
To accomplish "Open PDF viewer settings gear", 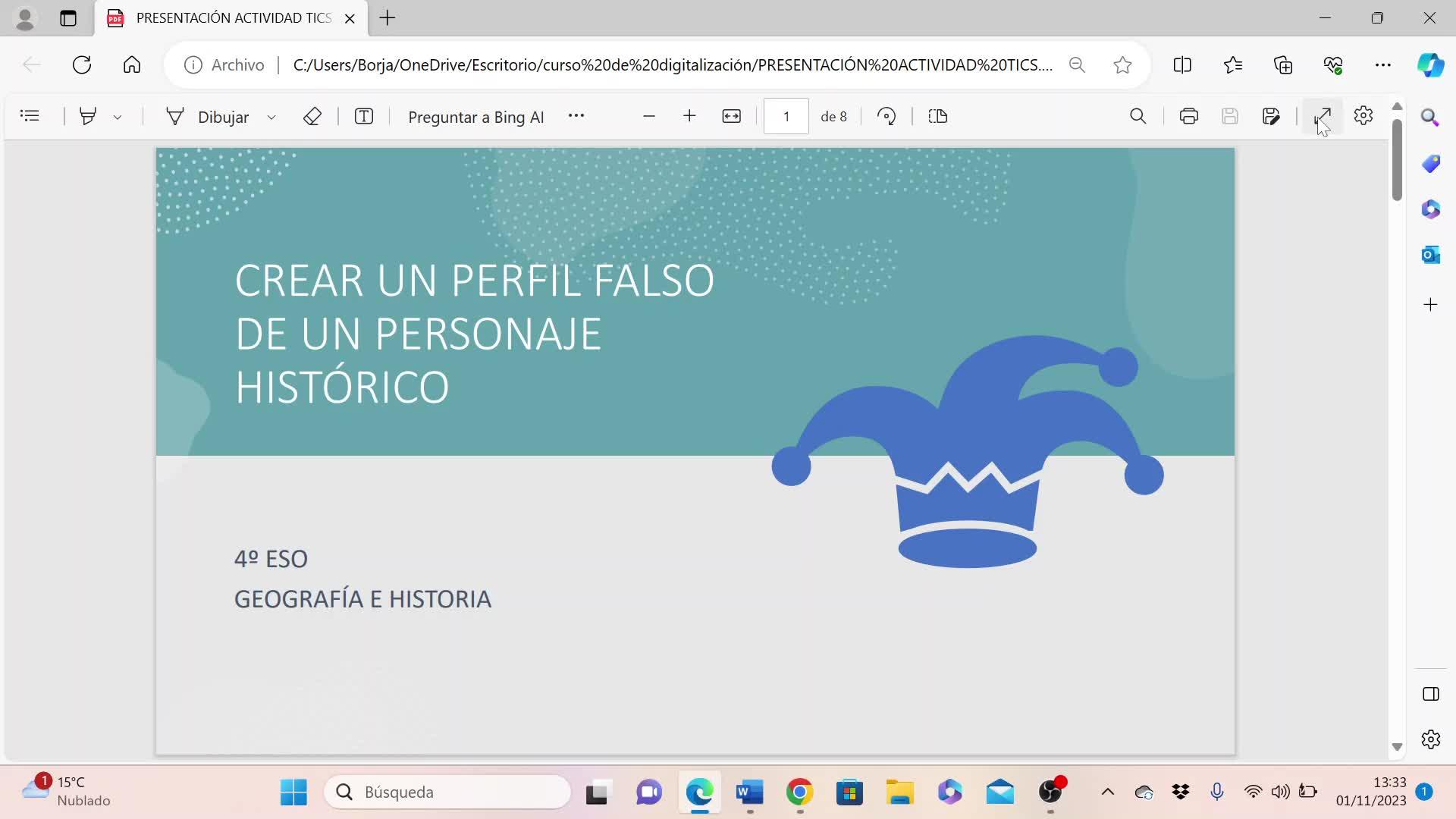I will [1363, 117].
